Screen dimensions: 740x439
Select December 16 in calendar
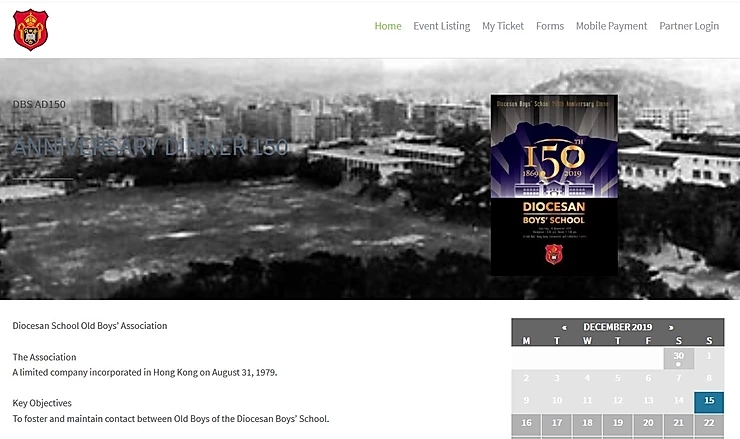[x=526, y=425]
